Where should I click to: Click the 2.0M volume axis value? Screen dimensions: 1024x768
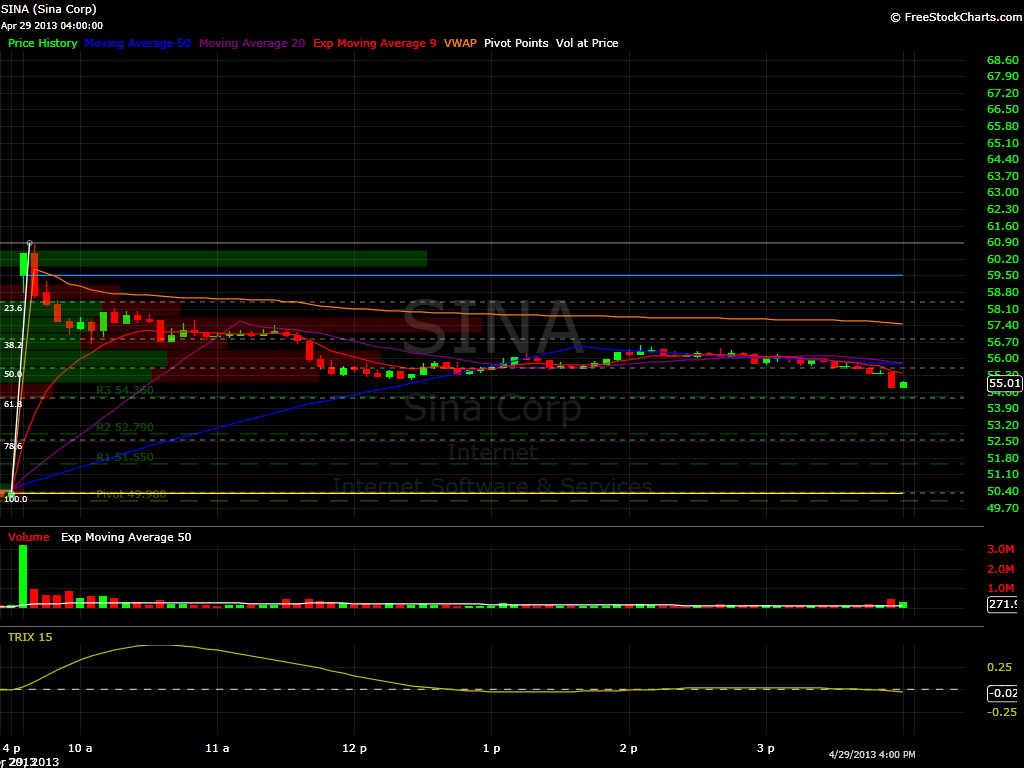point(1000,569)
